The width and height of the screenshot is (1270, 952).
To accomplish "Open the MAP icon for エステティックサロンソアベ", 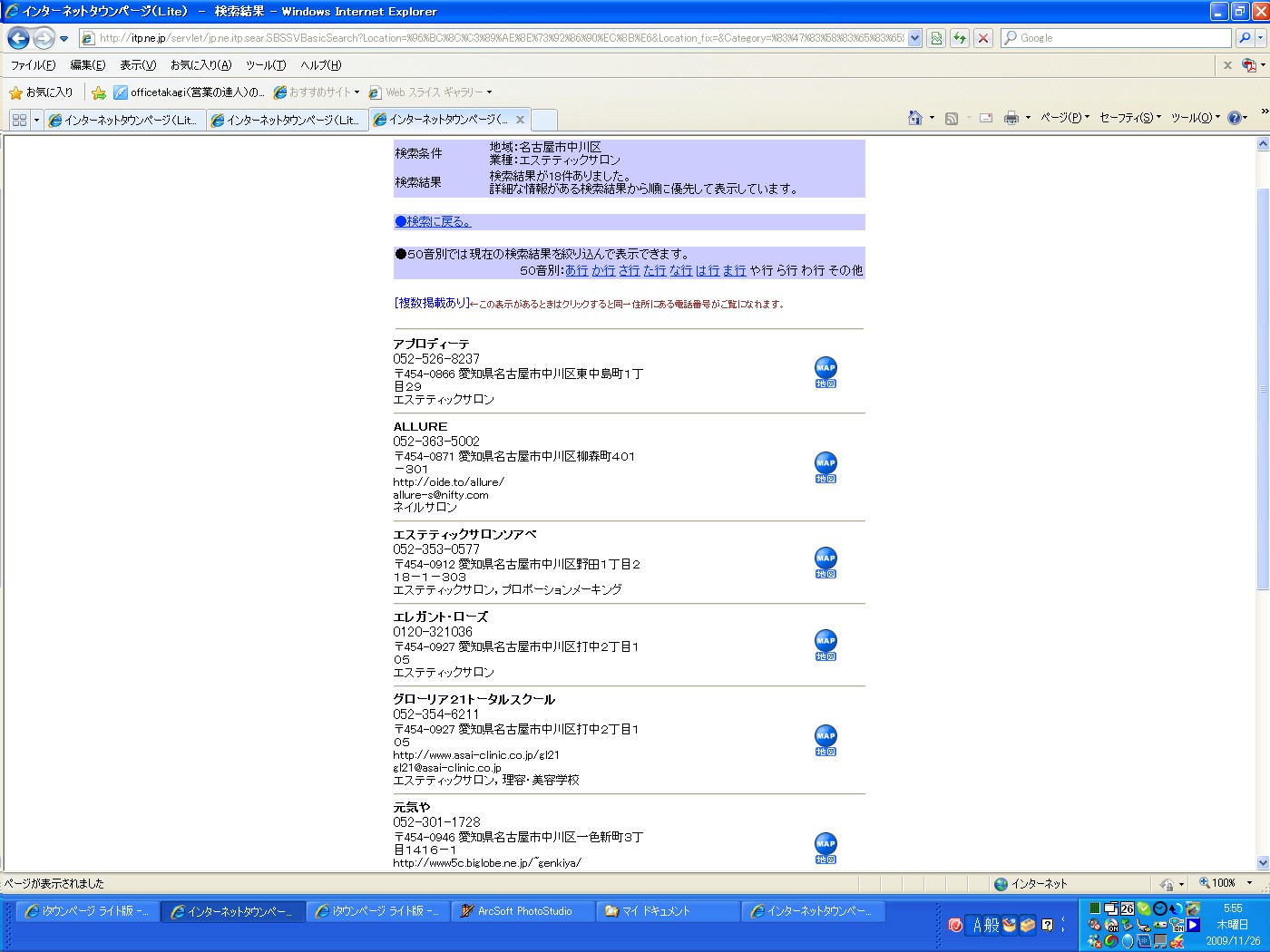I will [x=825, y=562].
